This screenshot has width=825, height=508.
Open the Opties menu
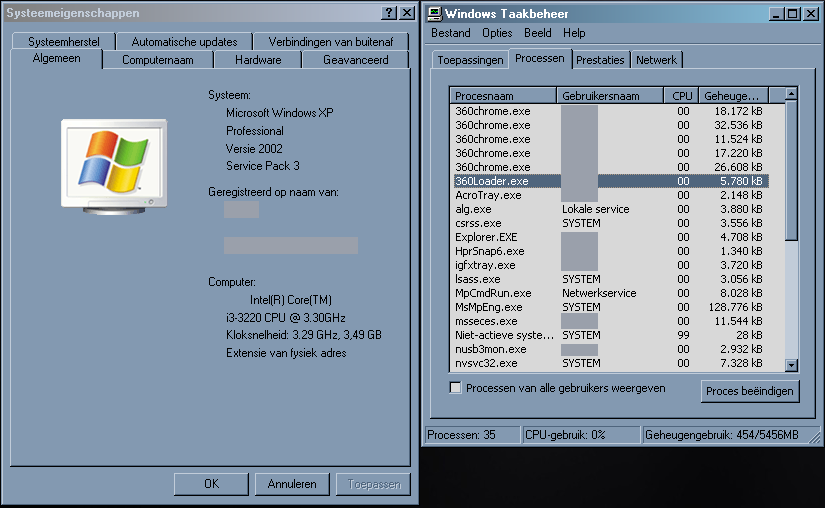tap(497, 33)
